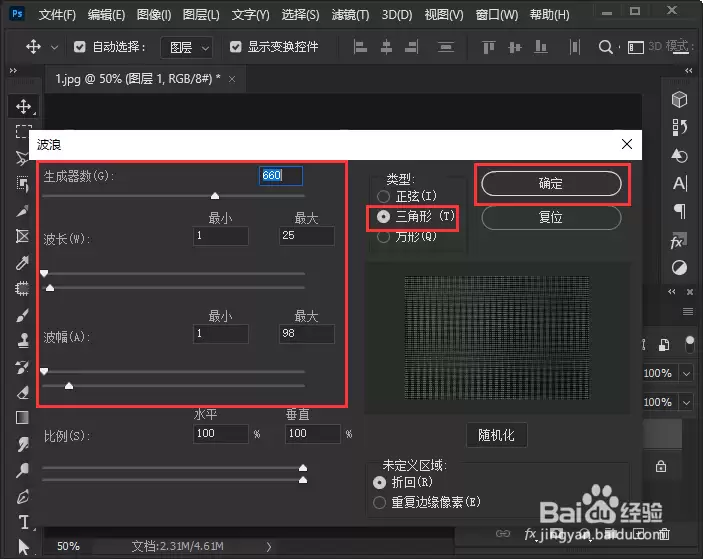
Task: Select the Horizontal Type tool
Action: 23,522
